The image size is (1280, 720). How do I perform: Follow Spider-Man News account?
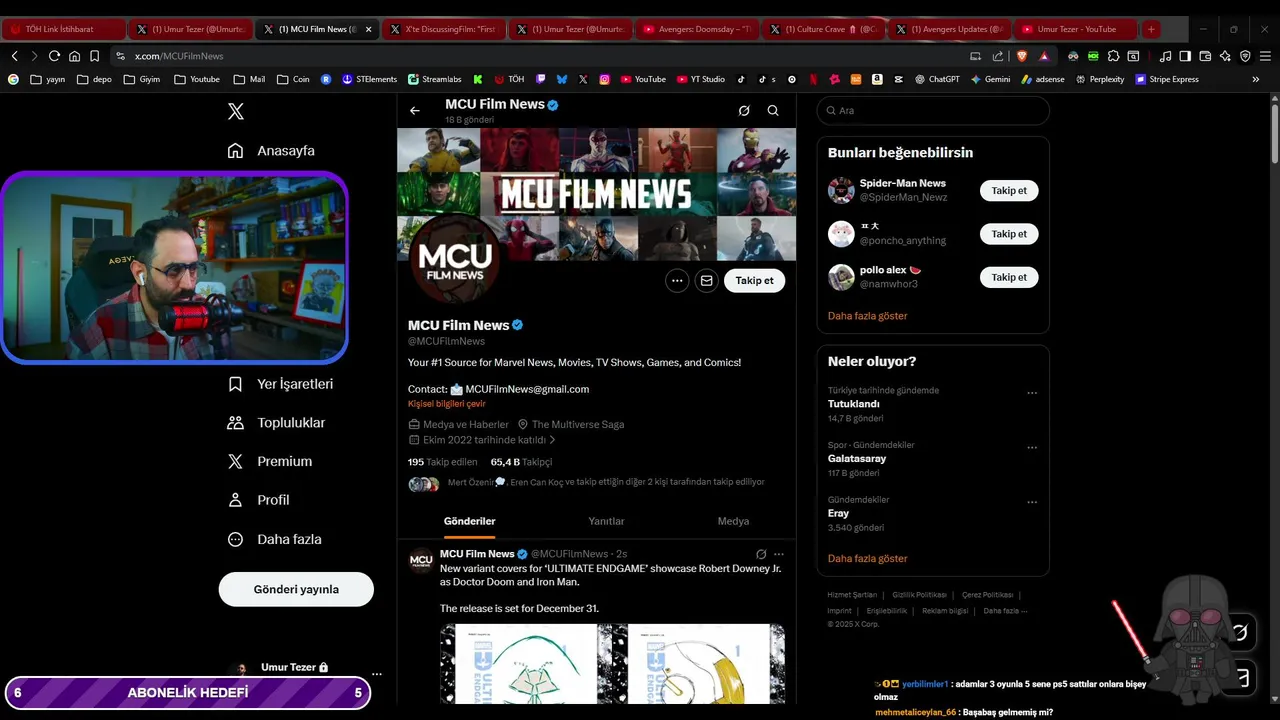pos(1009,190)
